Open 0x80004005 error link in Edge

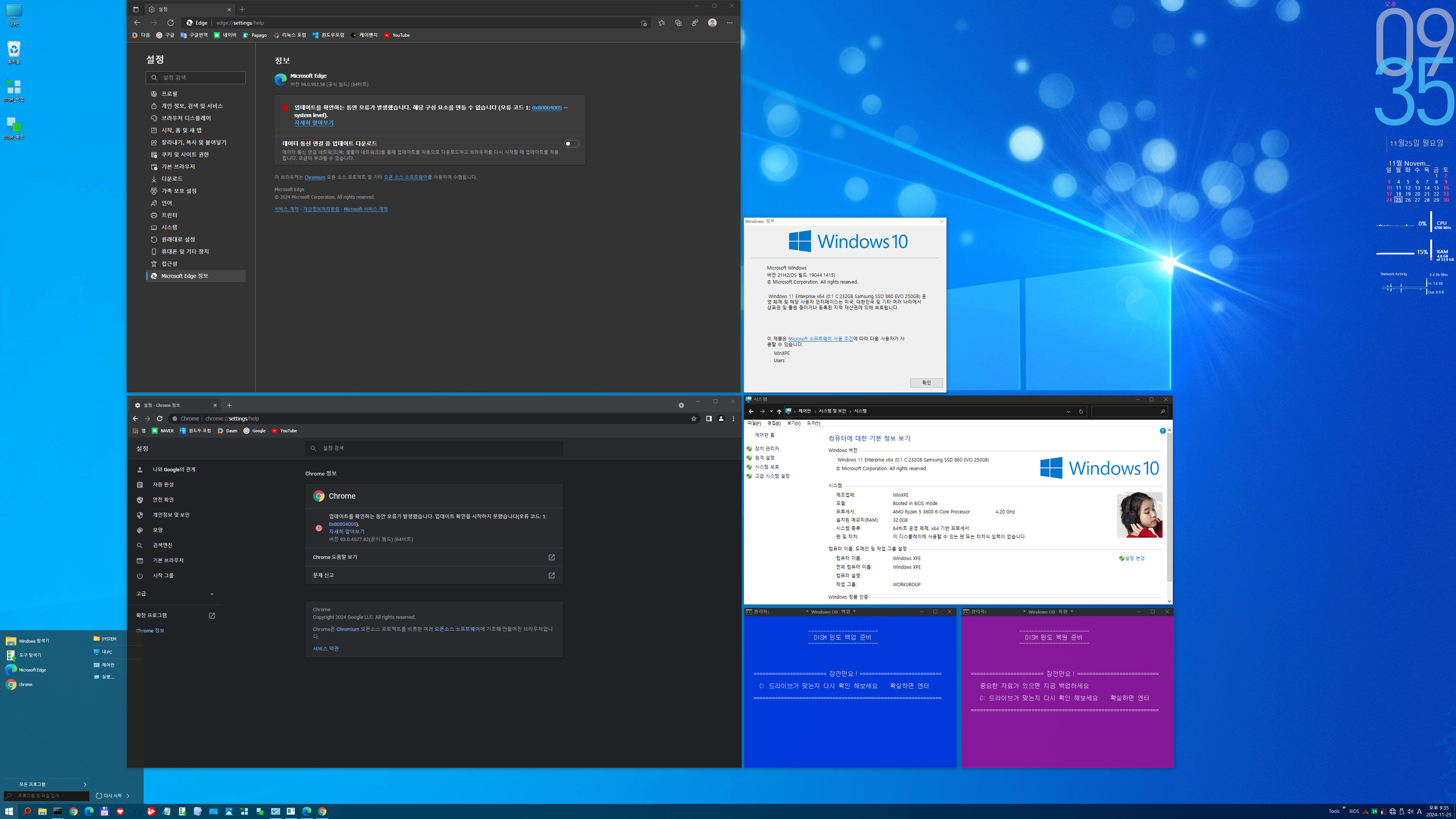tap(546, 107)
